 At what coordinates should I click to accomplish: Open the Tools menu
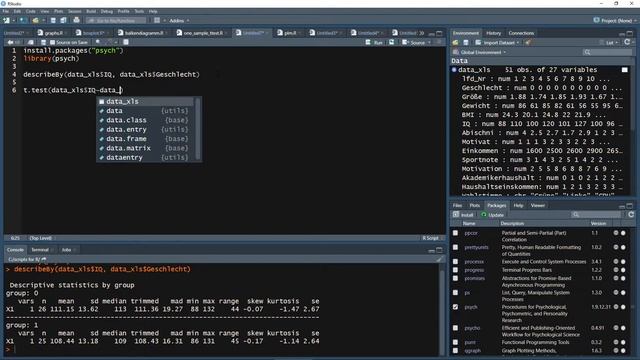point(139,11)
